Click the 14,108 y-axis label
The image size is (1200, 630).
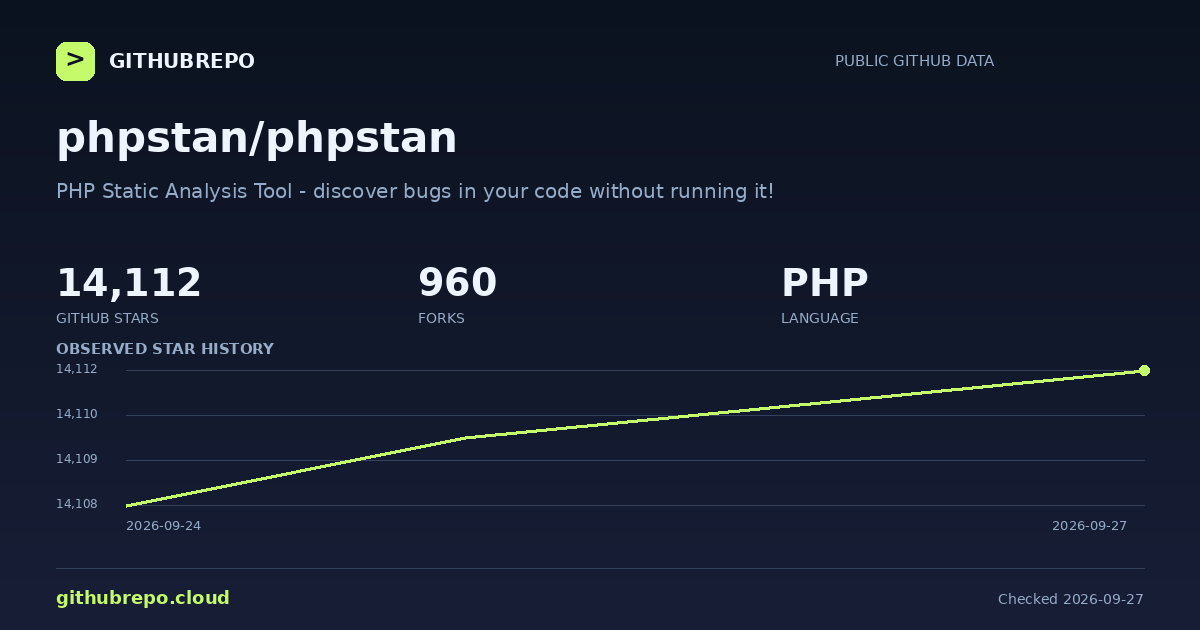pos(77,504)
